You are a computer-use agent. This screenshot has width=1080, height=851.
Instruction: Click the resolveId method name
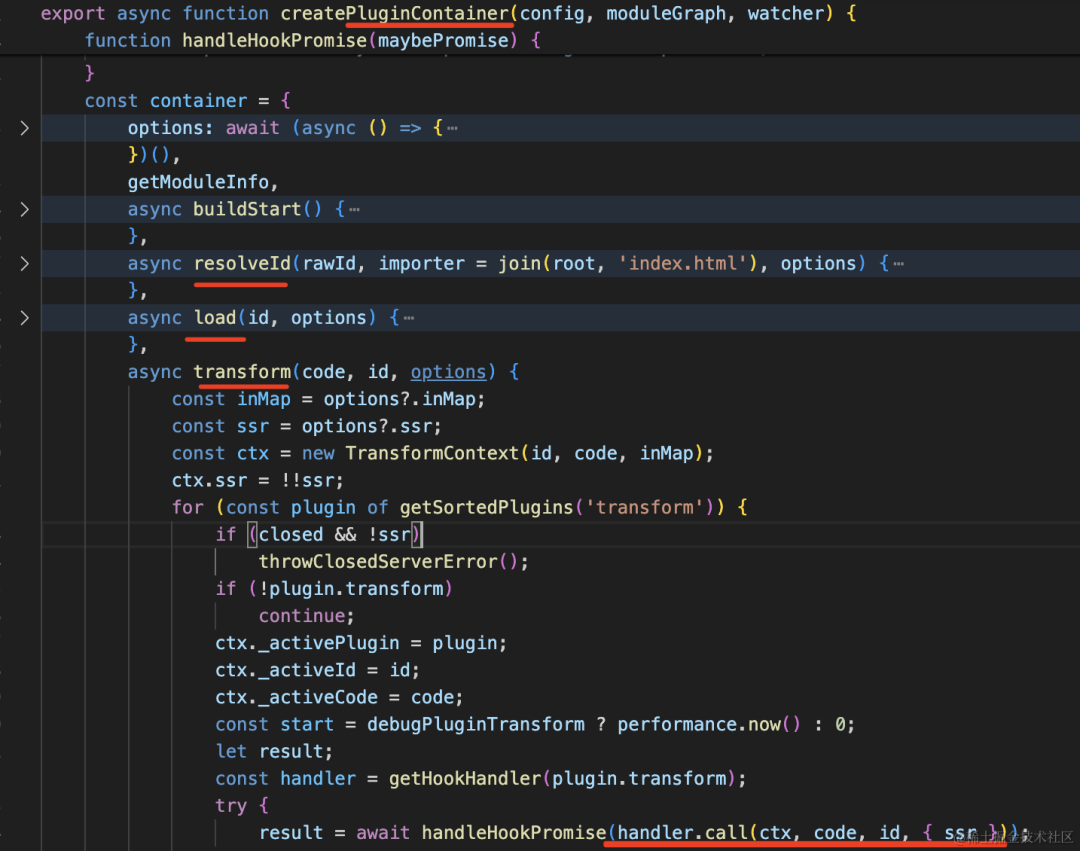242,264
